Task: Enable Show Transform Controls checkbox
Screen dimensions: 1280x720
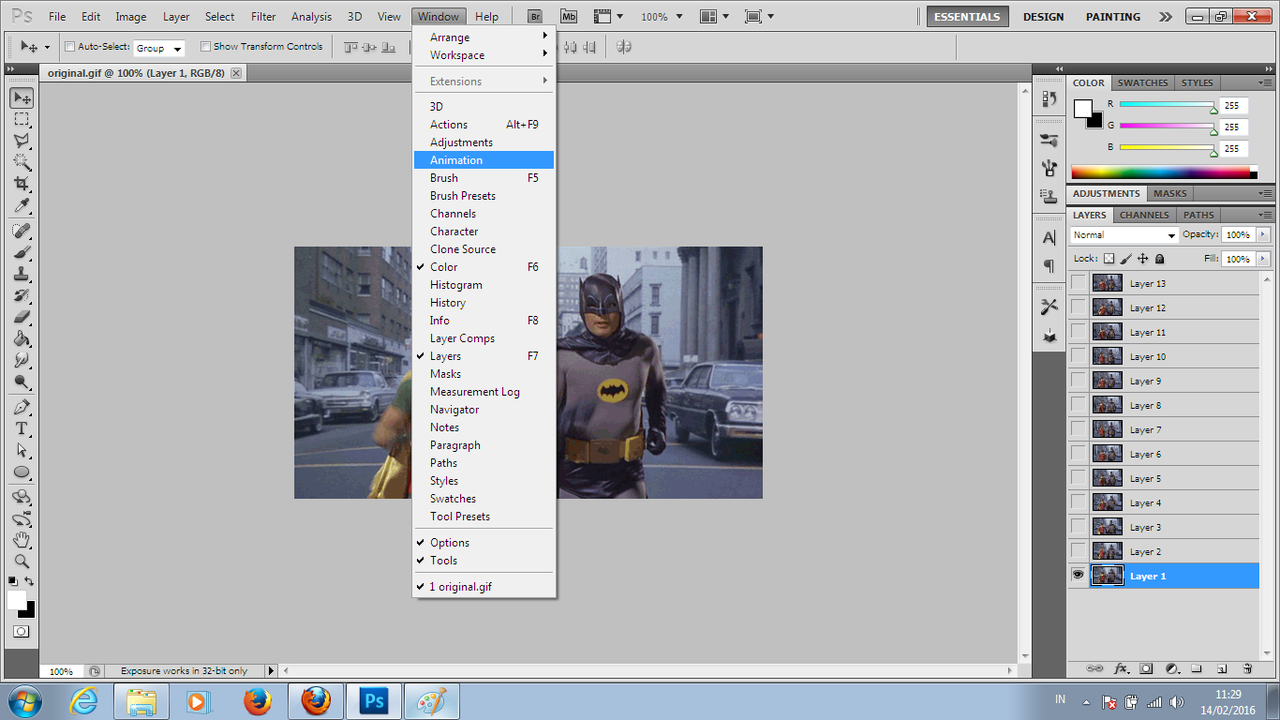Action: click(205, 47)
